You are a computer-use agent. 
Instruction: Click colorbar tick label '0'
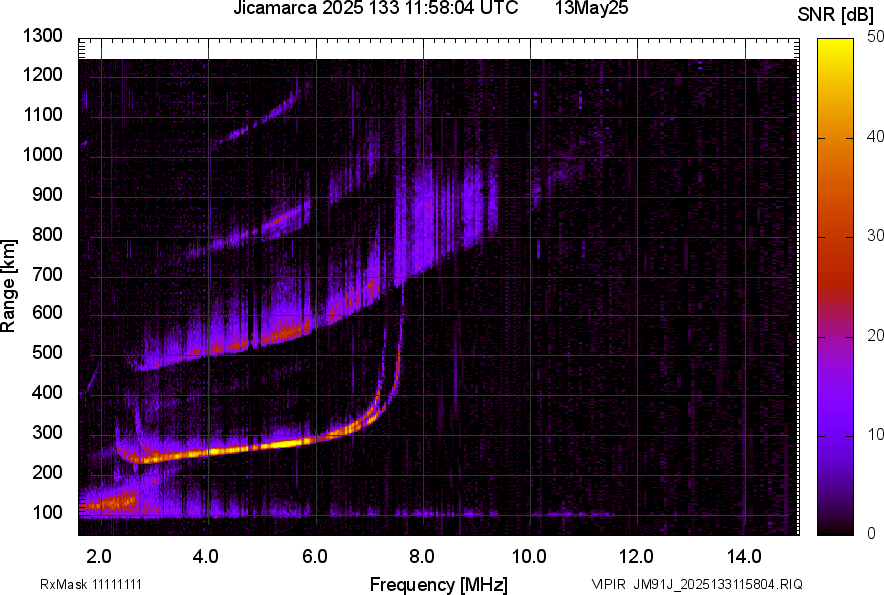[872, 533]
